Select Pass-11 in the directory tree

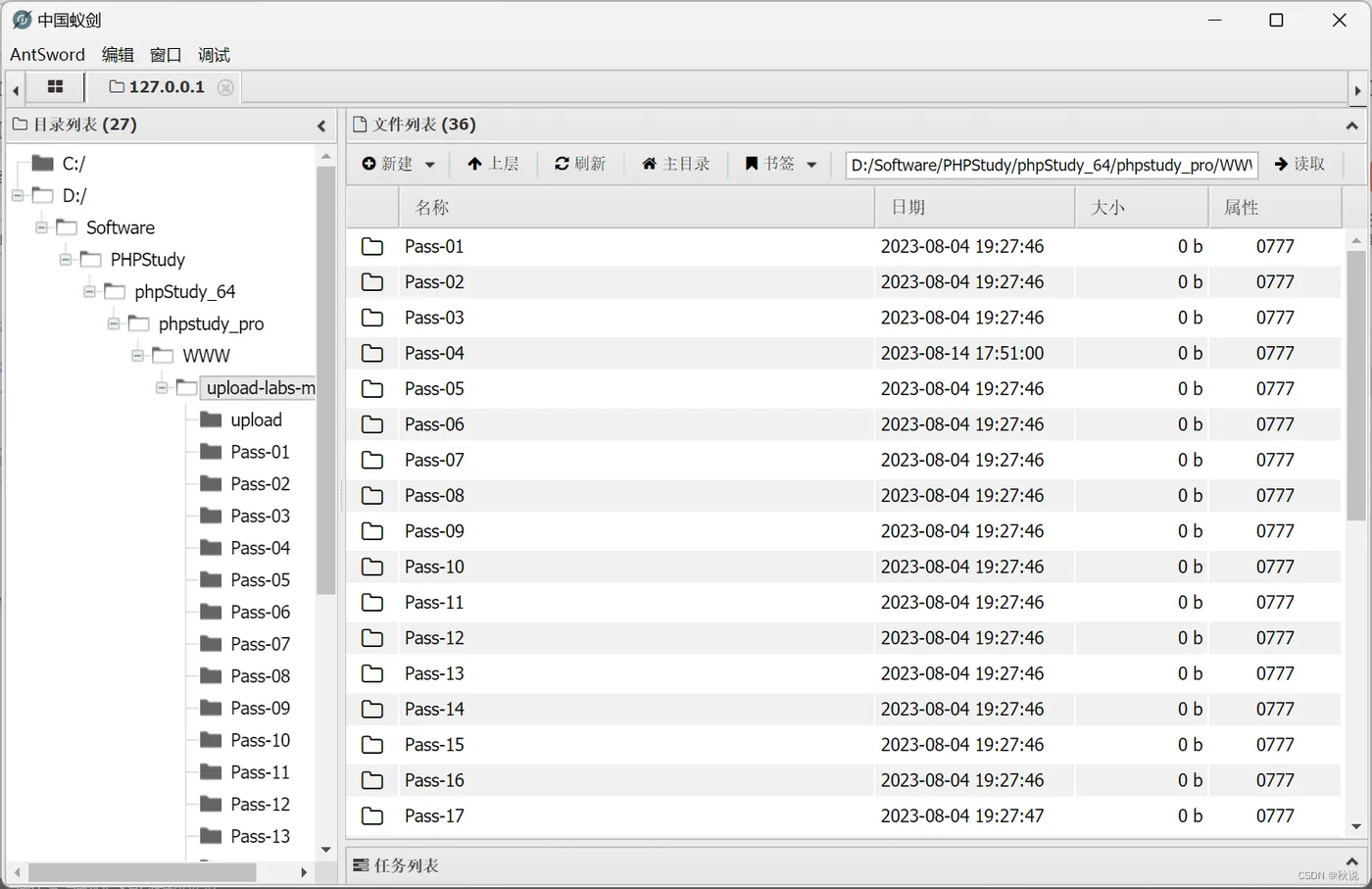coord(260,772)
